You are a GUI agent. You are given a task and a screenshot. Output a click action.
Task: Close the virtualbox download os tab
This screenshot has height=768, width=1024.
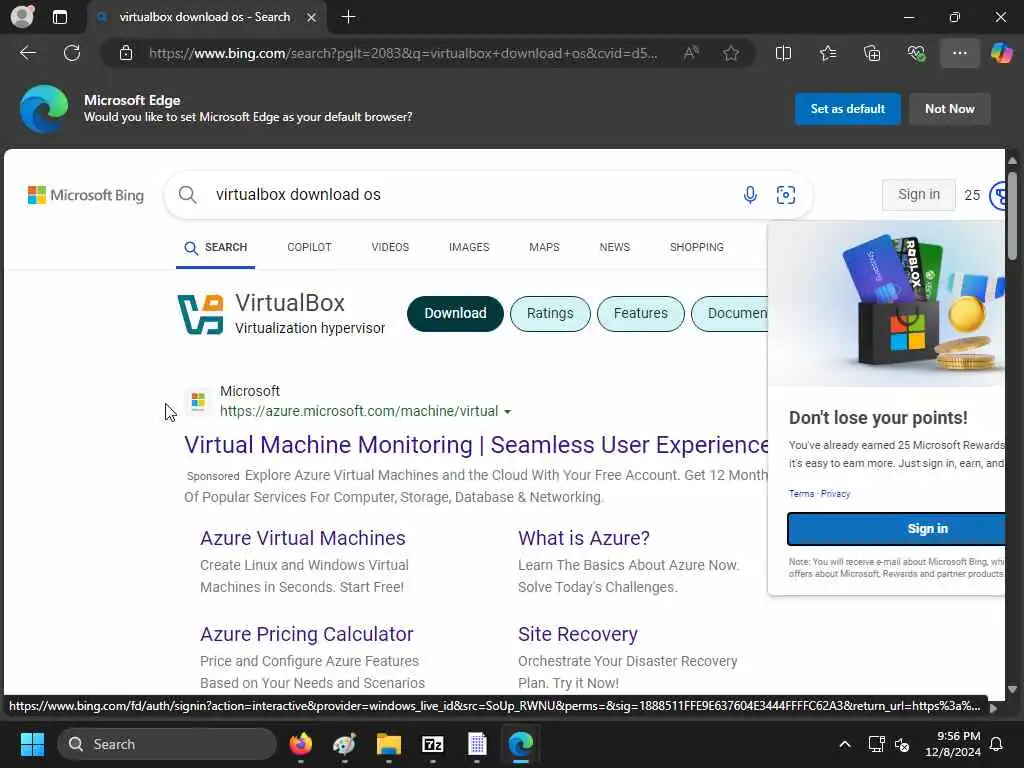click(312, 17)
